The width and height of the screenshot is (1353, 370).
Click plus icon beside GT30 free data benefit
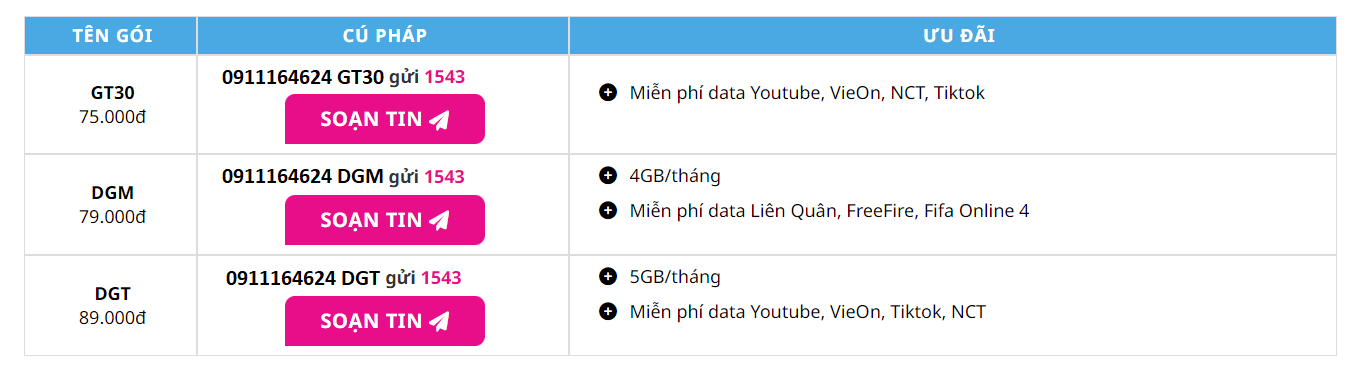[x=607, y=93]
